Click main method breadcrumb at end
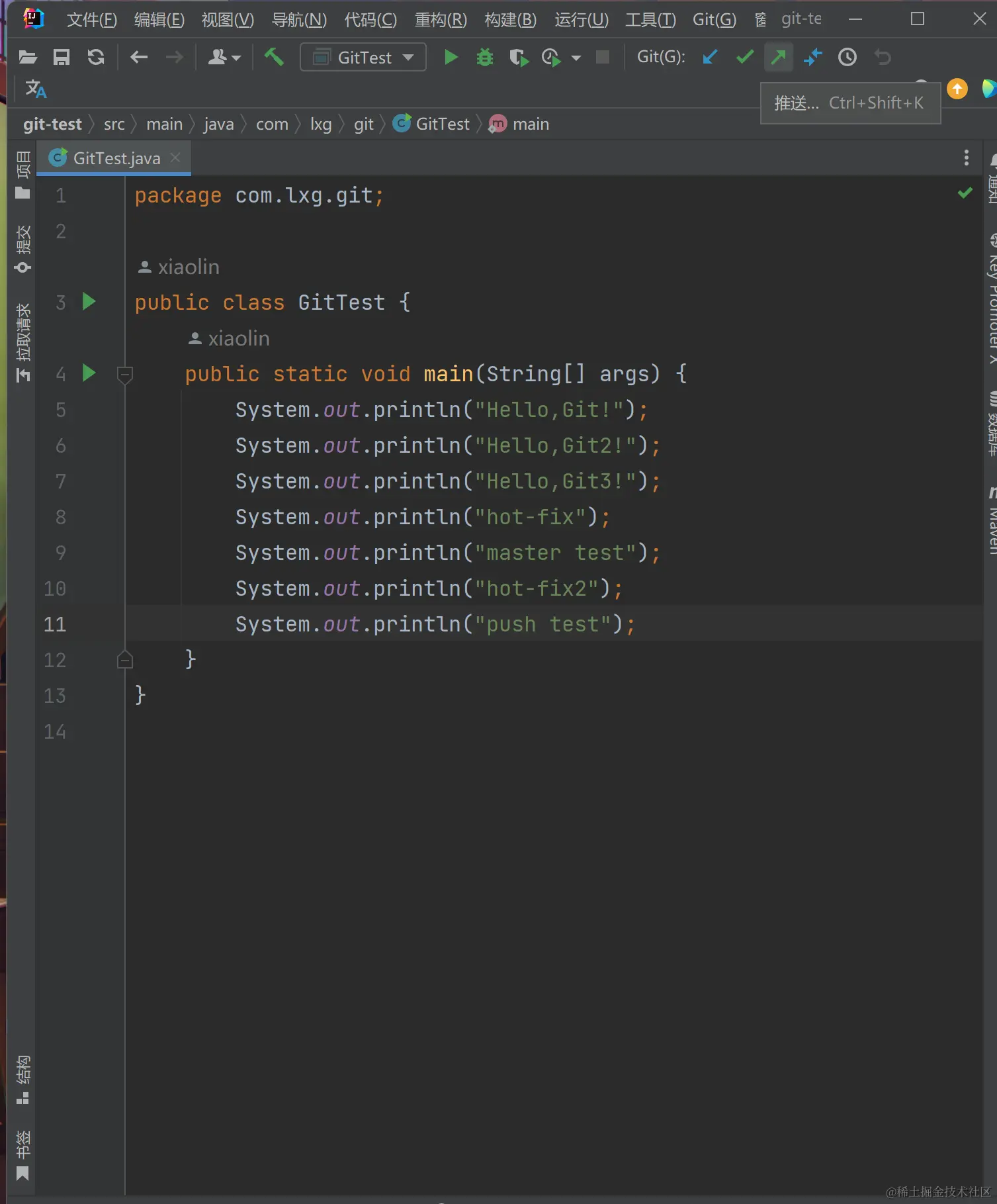The height and width of the screenshot is (1204, 997). [x=519, y=124]
